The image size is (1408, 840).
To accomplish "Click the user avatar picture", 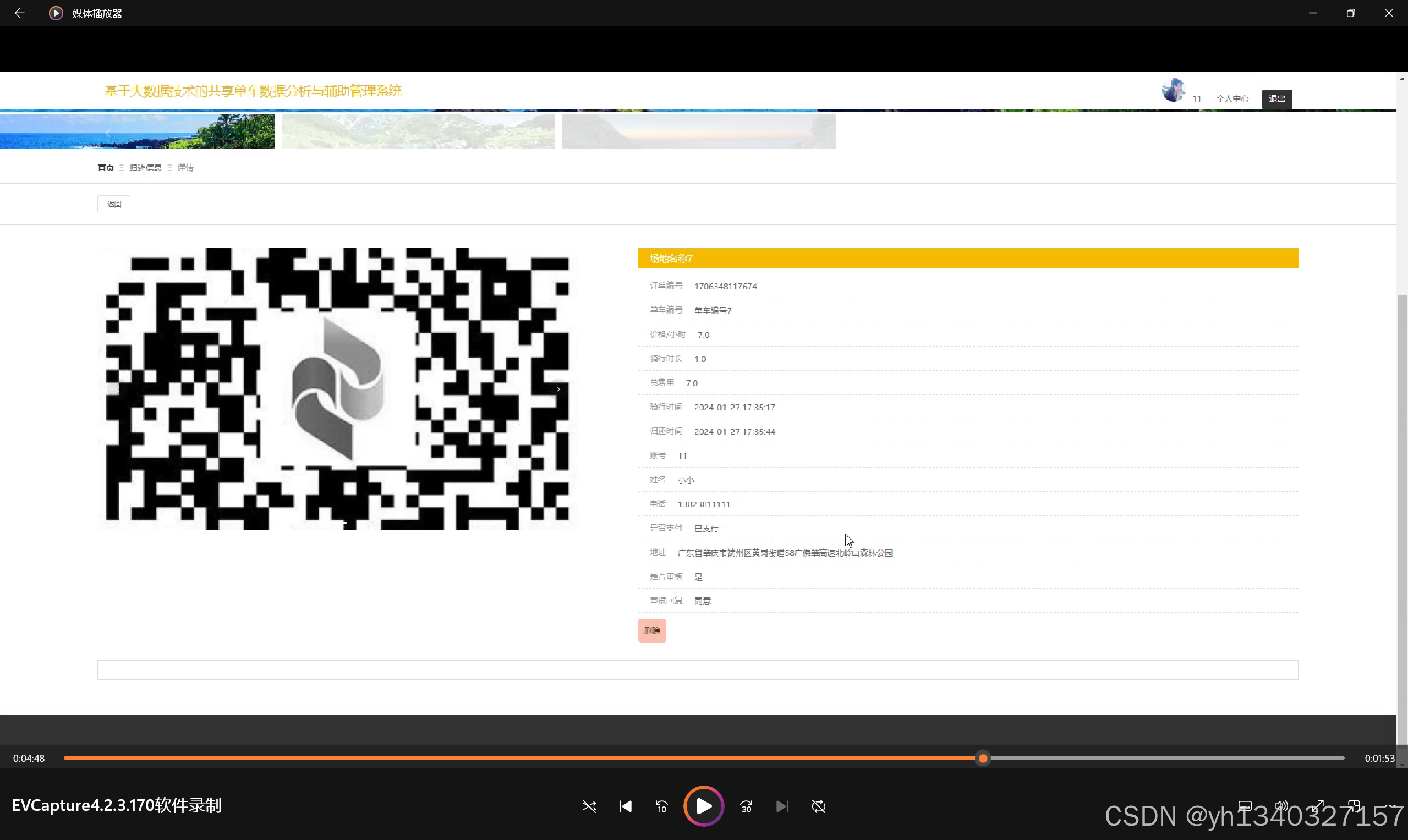I will [1174, 91].
